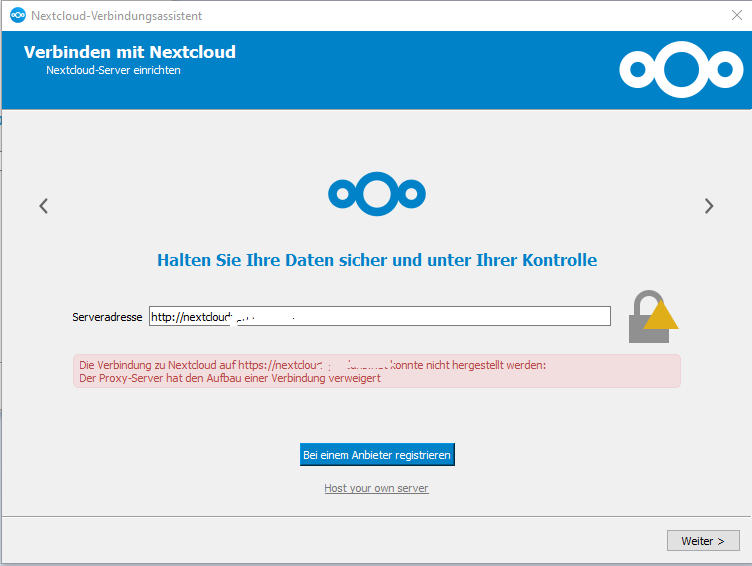Viewport: 752px width, 566px height.
Task: Click the blue Nextcloud logo above the slogan
Action: click(x=376, y=194)
